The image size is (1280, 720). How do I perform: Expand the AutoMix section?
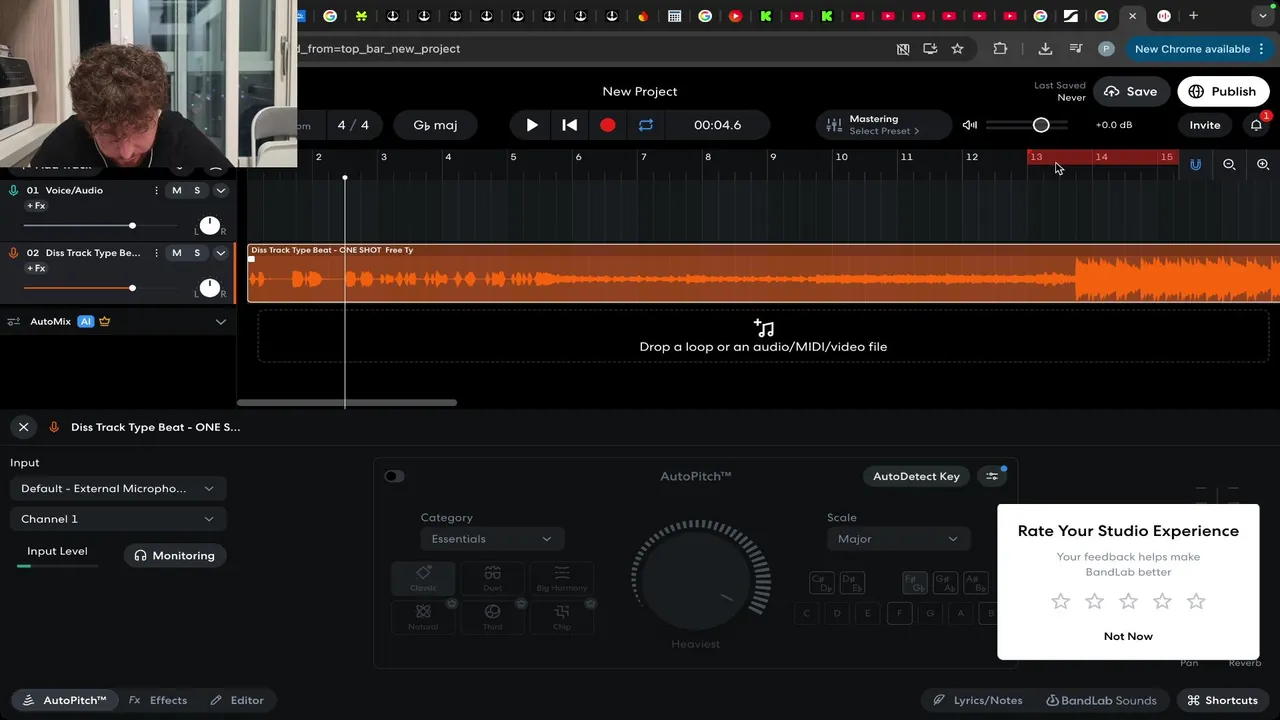tap(221, 322)
